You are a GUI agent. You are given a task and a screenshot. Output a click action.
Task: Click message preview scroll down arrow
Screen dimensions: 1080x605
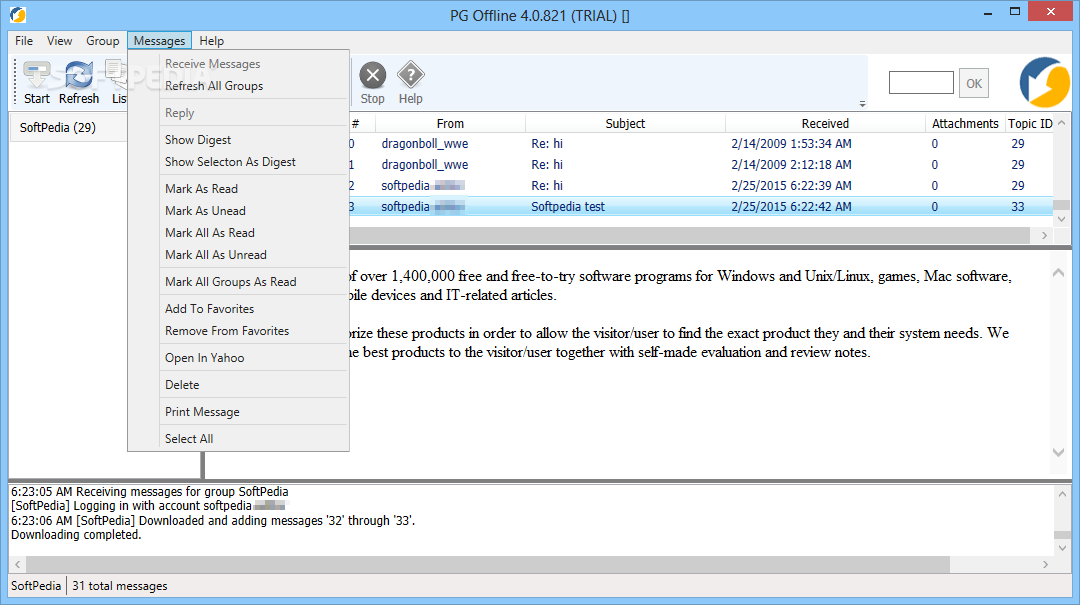point(1059,452)
